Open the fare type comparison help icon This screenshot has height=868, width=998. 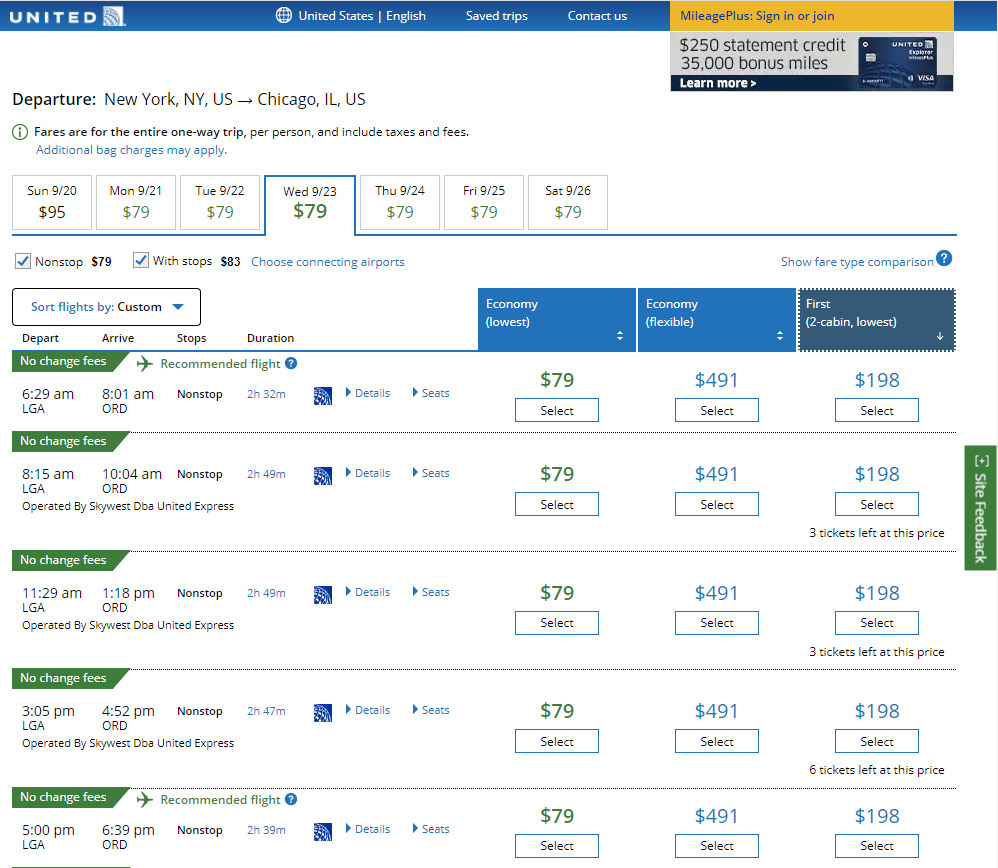point(945,258)
